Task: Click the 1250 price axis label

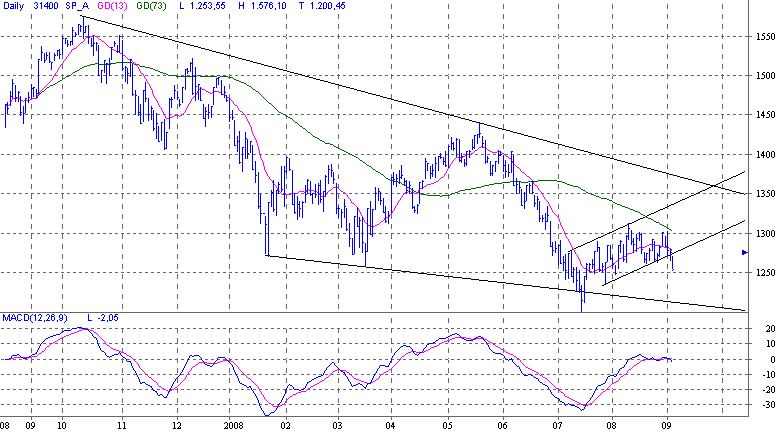Action: (x=765, y=273)
